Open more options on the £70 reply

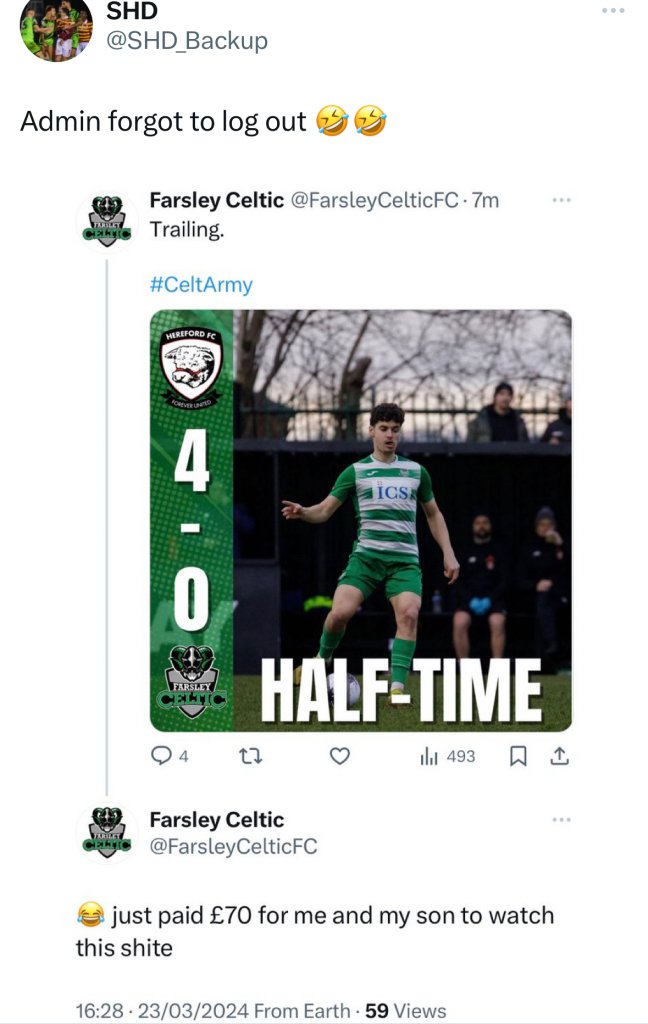(x=561, y=820)
